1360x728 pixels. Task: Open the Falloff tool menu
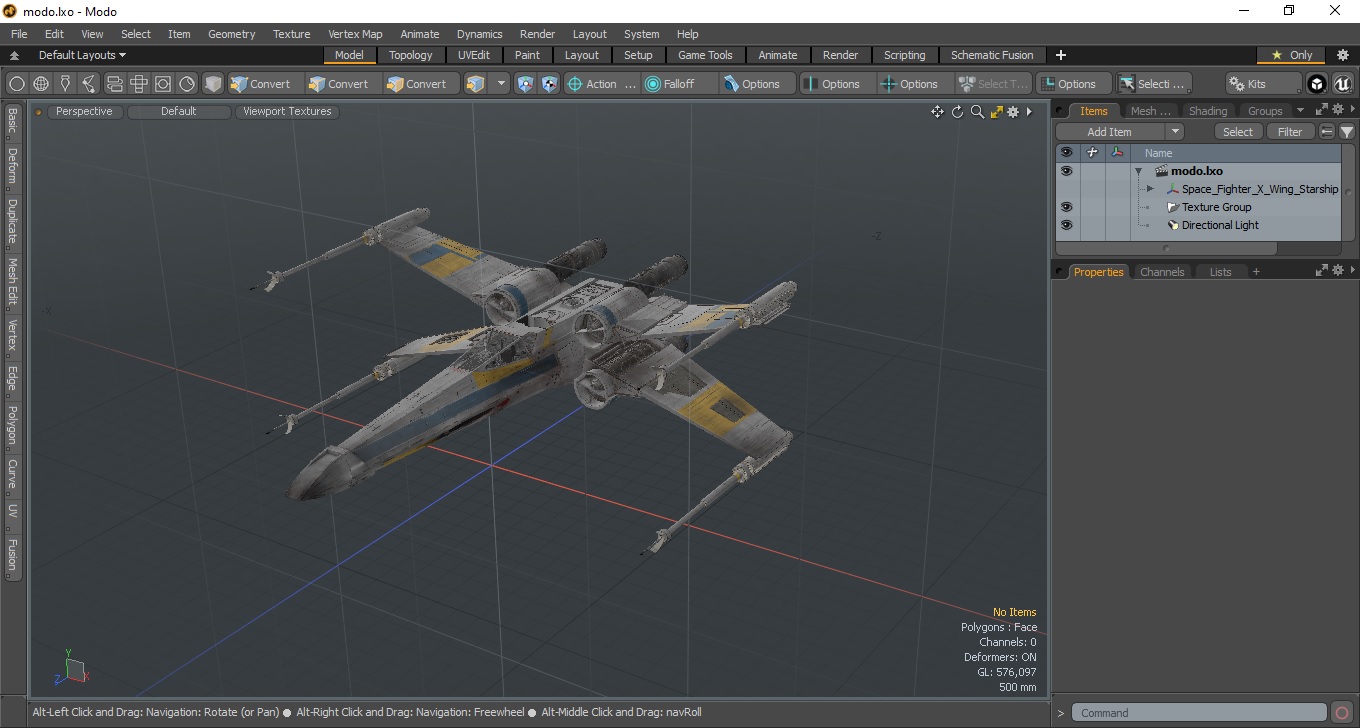[680, 84]
